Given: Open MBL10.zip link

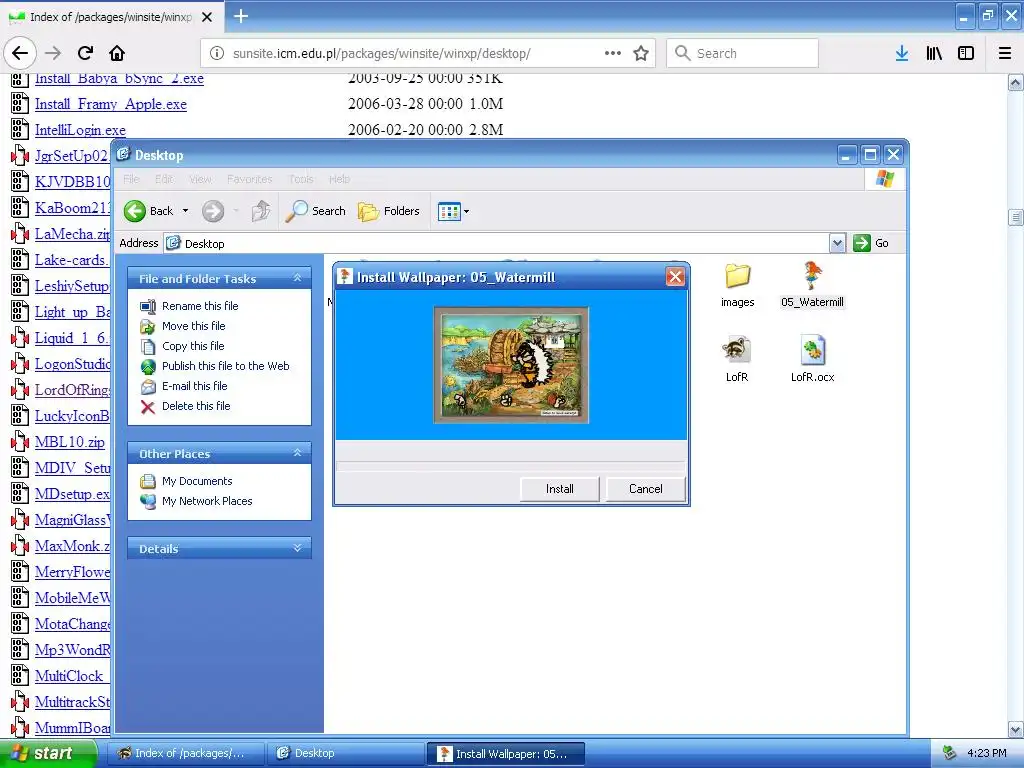Looking at the screenshot, I should pos(69,442).
